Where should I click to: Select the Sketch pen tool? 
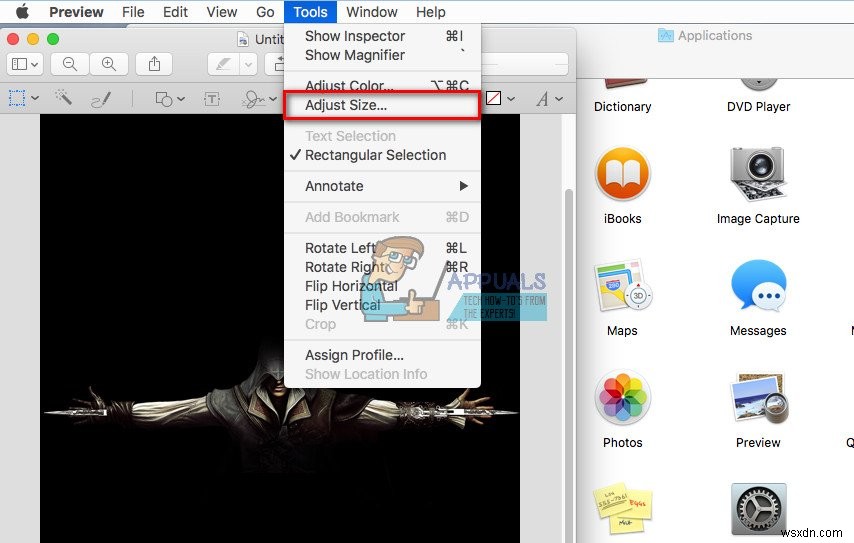pos(101,99)
